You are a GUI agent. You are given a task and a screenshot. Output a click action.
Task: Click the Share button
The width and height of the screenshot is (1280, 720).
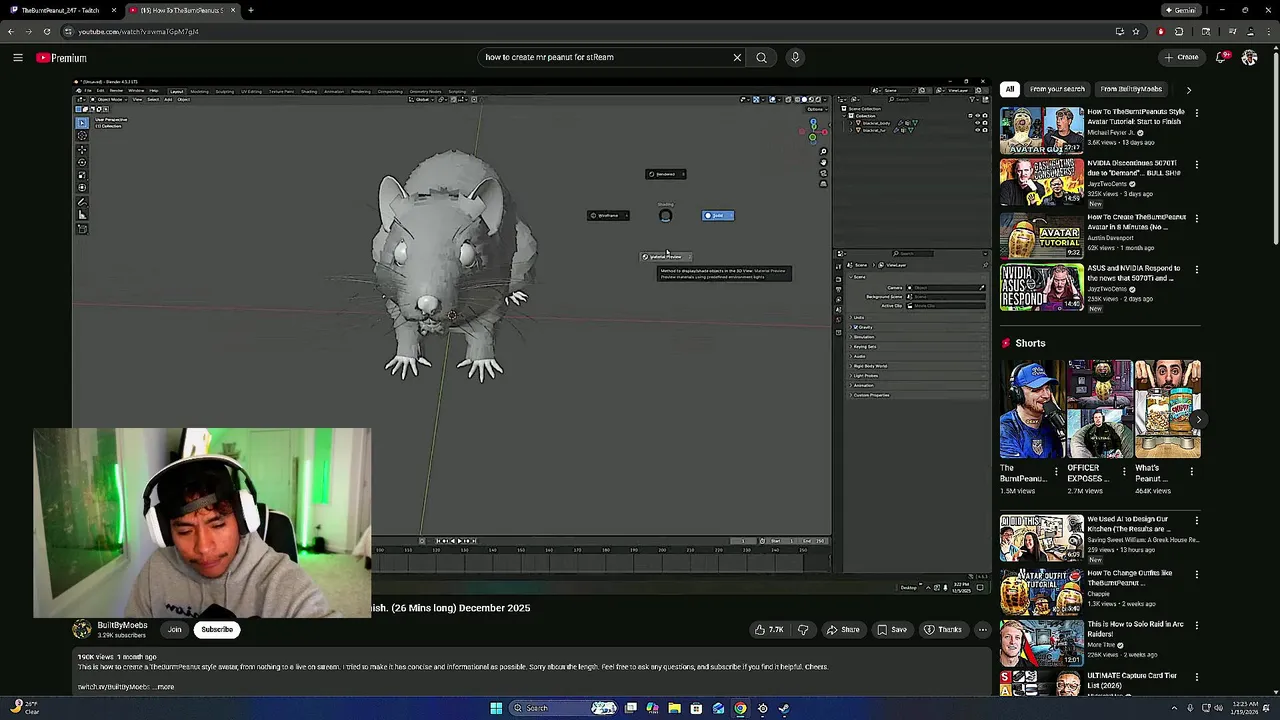843,630
